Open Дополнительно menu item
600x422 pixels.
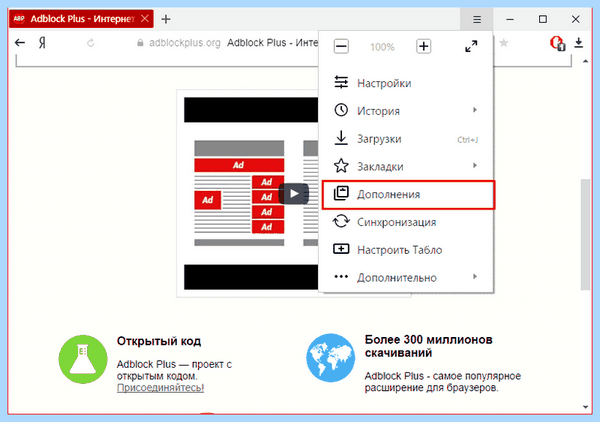click(407, 277)
